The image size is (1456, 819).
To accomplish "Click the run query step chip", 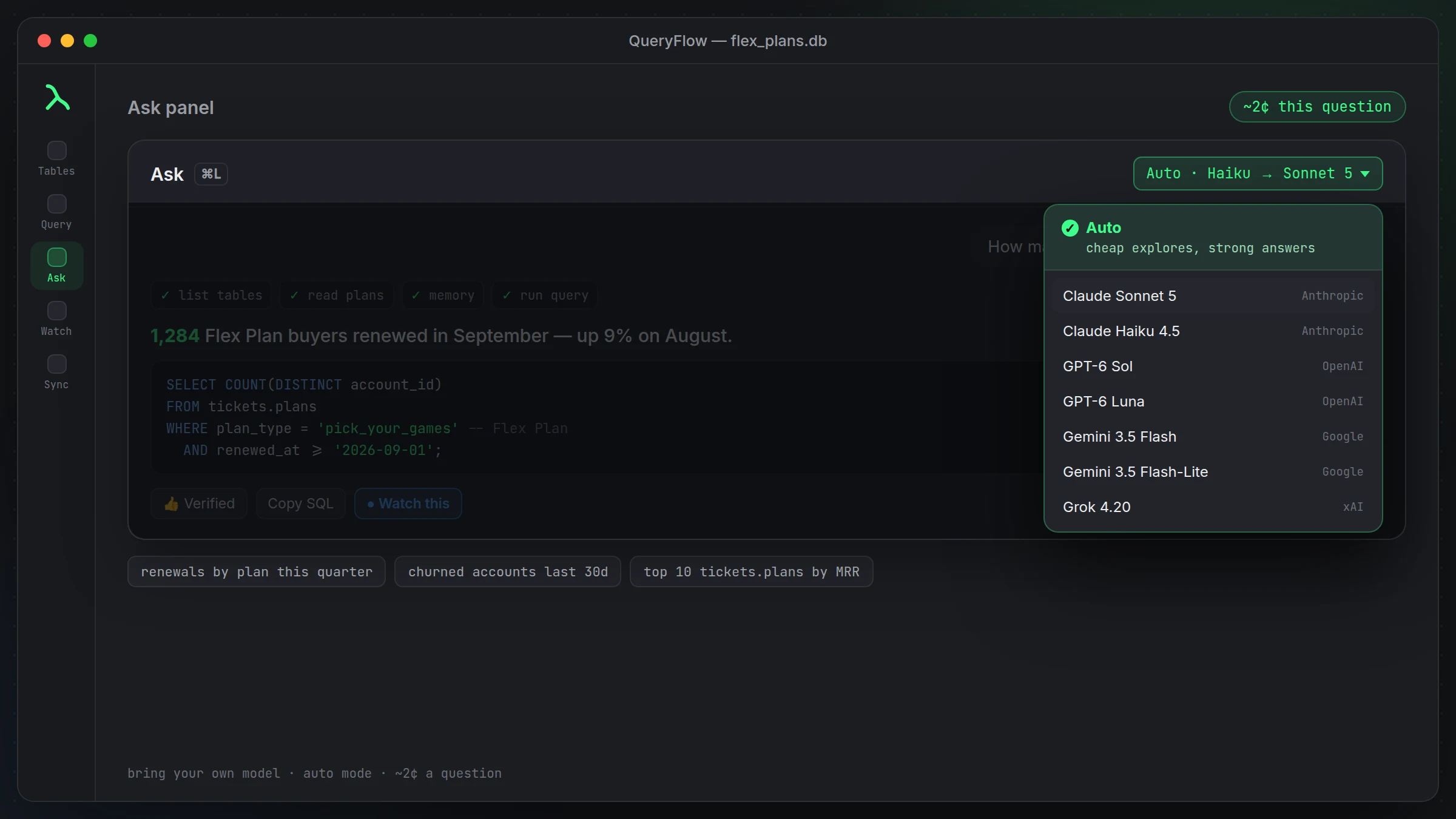I will pyautogui.click(x=544, y=295).
